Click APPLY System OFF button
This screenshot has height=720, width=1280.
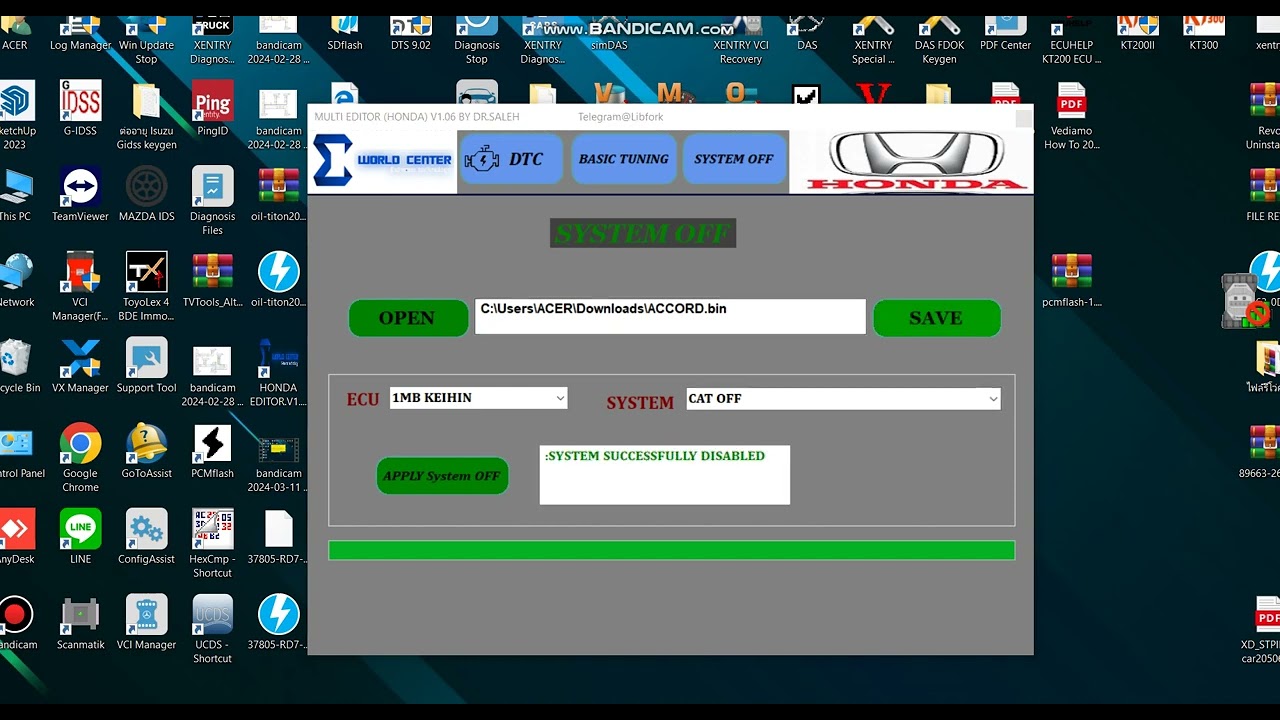point(442,476)
